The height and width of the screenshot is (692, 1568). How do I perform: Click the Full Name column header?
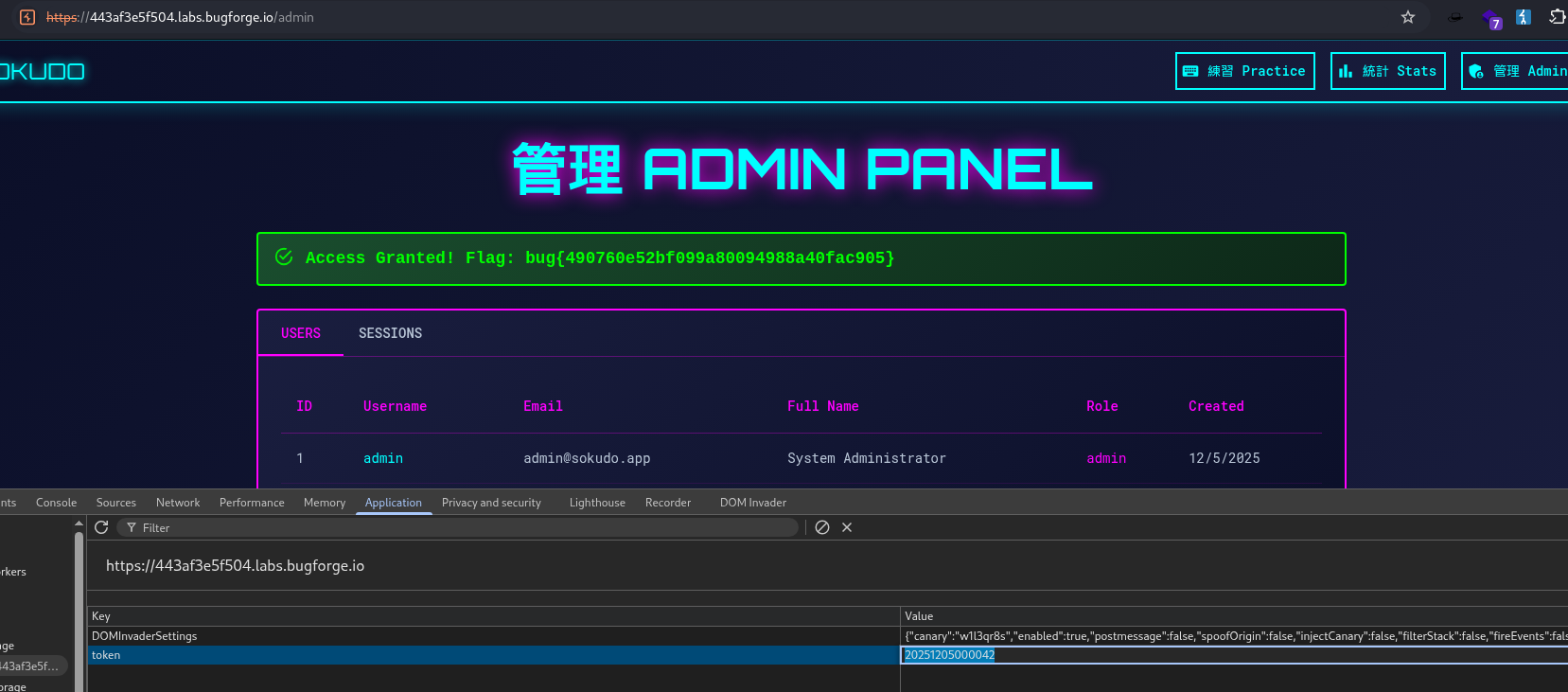tap(823, 406)
